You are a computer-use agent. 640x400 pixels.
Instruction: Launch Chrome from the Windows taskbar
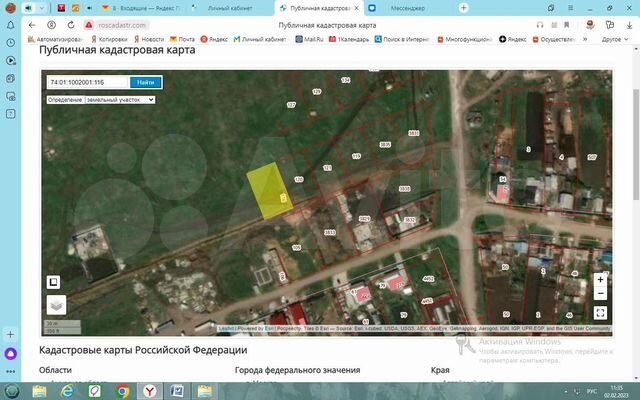point(122,390)
